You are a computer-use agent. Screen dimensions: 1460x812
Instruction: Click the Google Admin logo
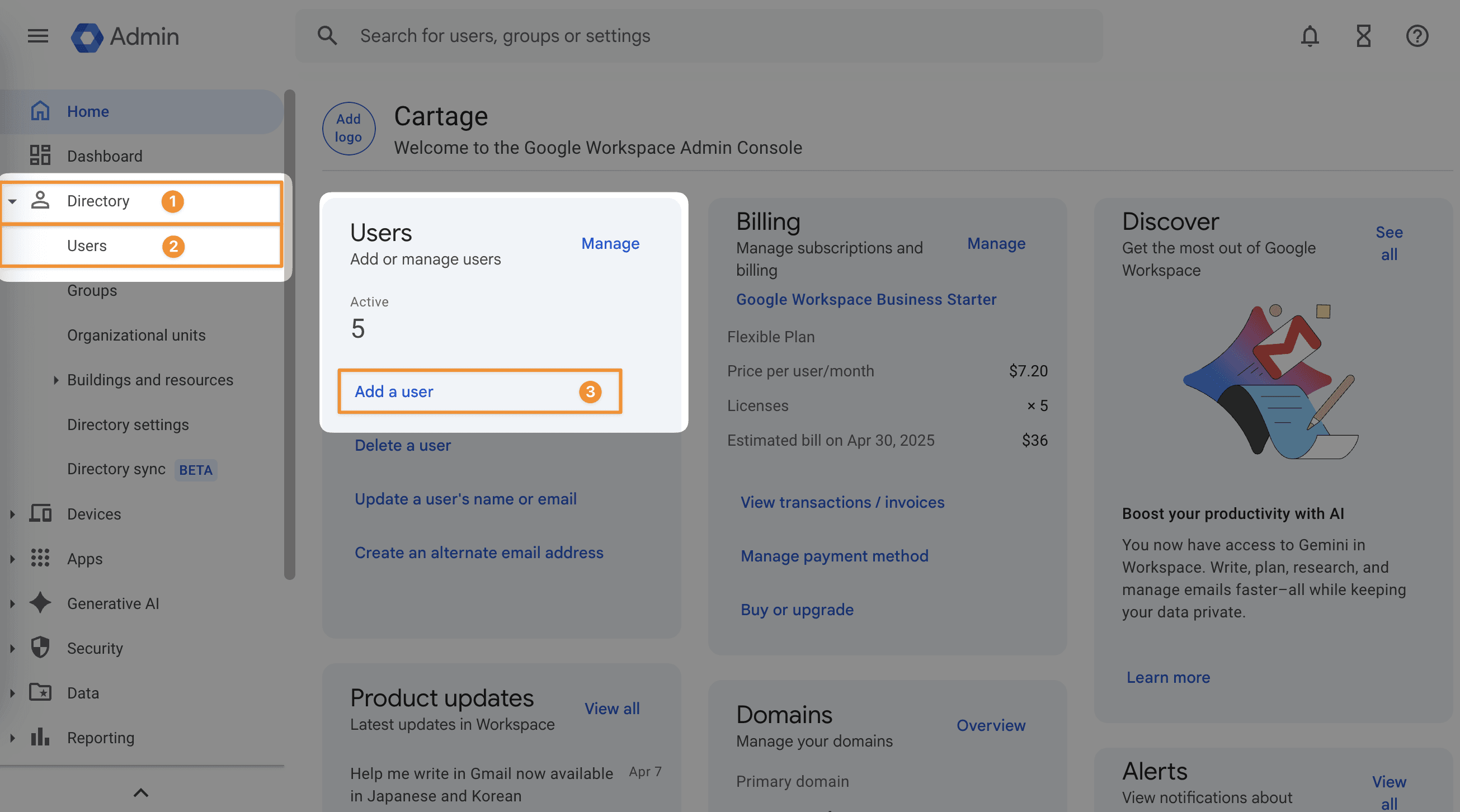pyautogui.click(x=125, y=37)
